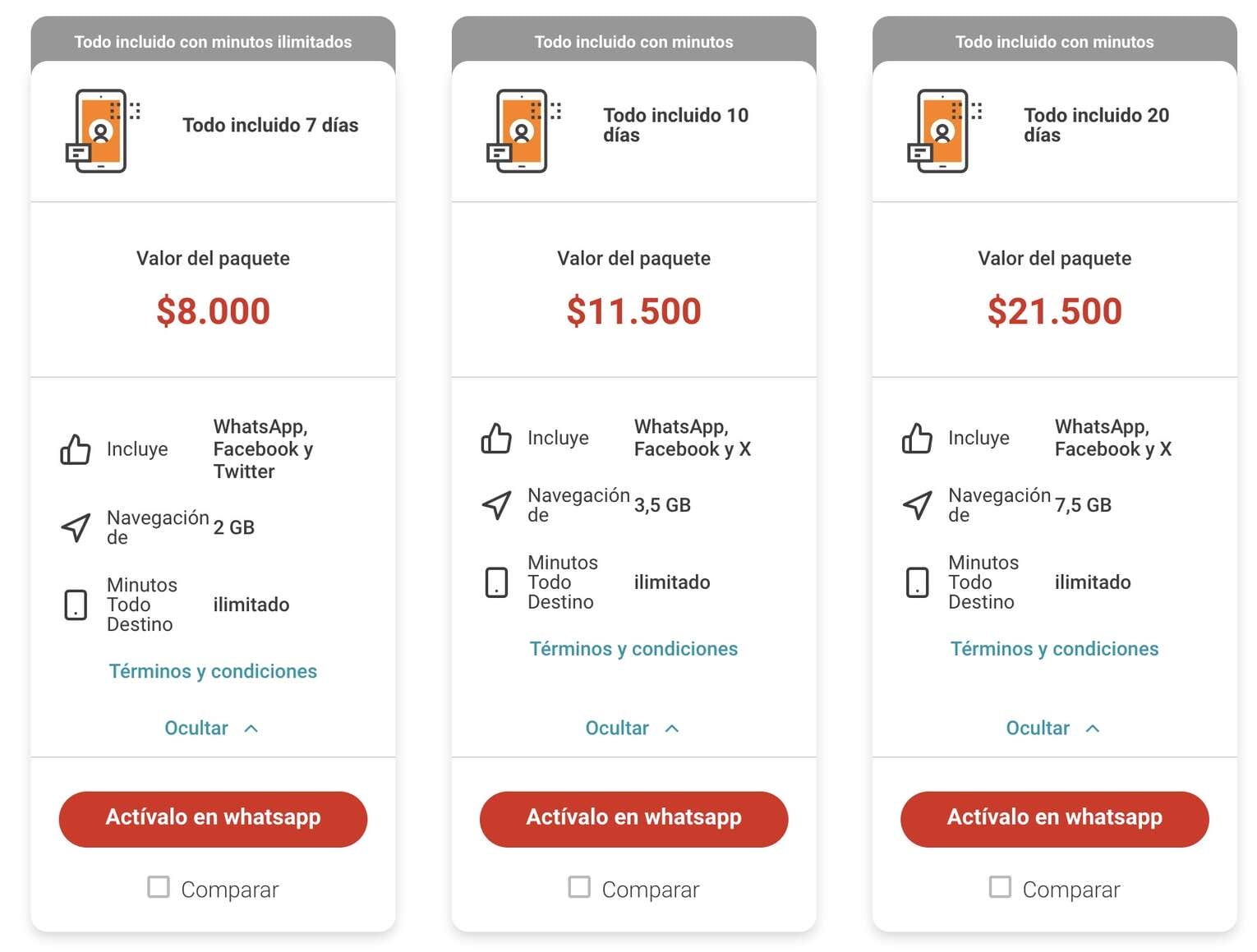This screenshot has width=1257, height=952.
Task: Select the header tab above the 20 días plan
Action: coord(1054,41)
